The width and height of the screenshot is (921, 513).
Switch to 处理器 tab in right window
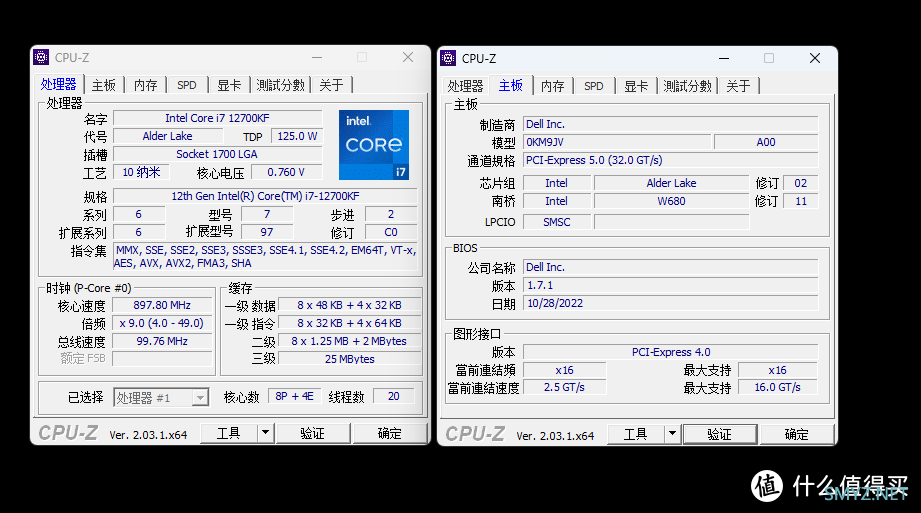coord(465,86)
